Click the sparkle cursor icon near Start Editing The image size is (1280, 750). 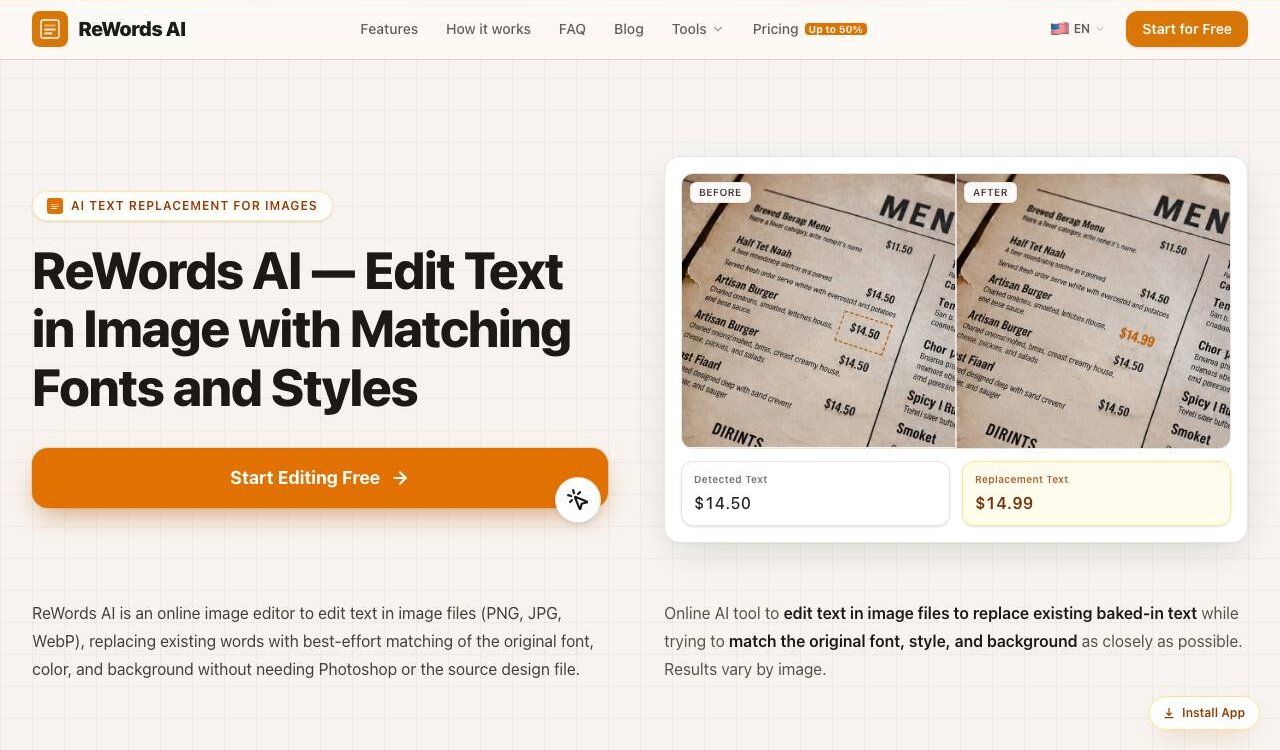point(578,499)
